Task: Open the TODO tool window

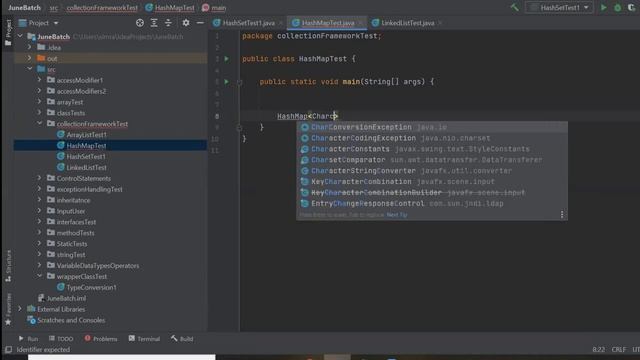Action: (61, 339)
